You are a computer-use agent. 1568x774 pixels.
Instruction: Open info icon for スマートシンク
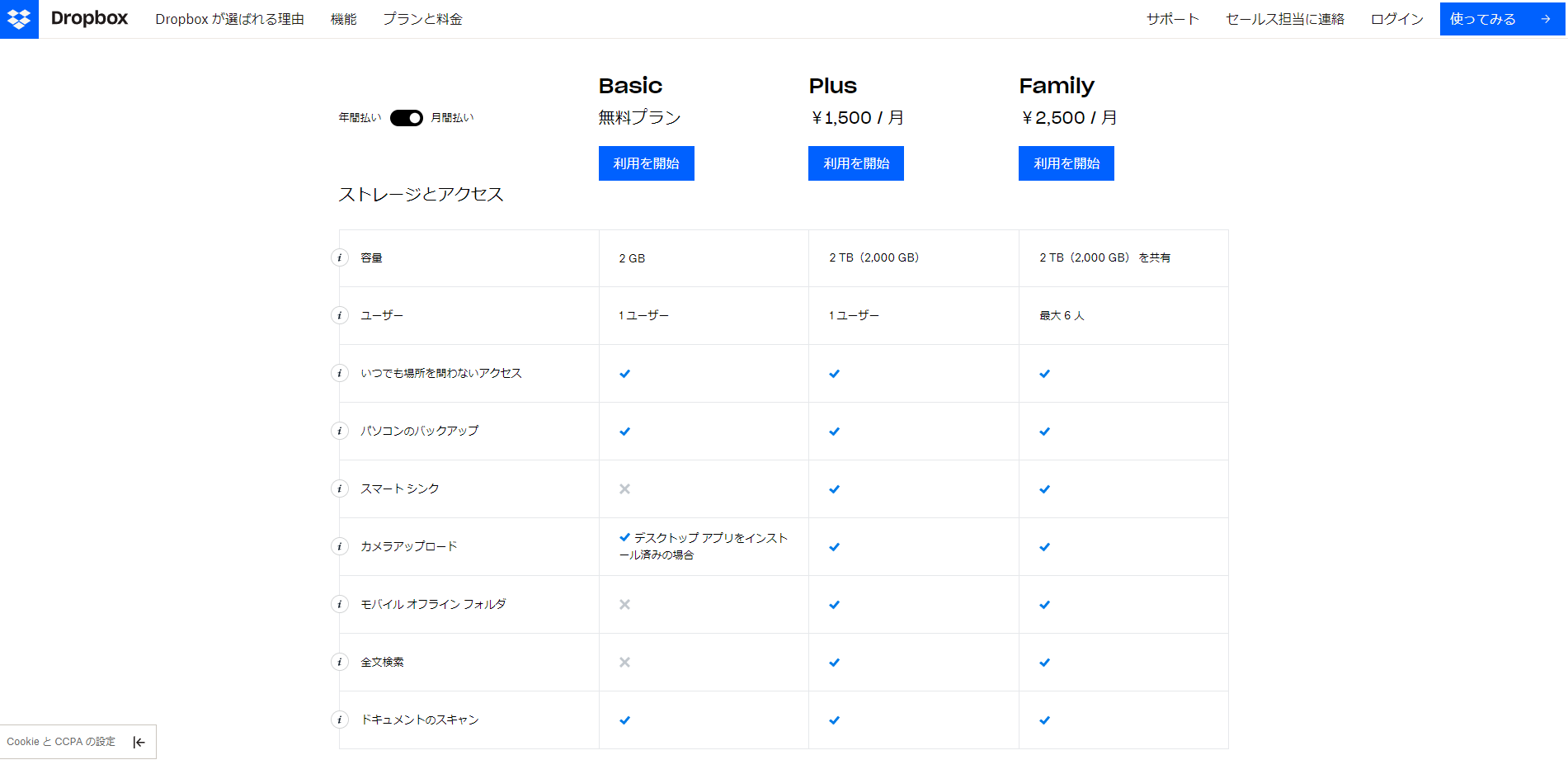(x=340, y=488)
